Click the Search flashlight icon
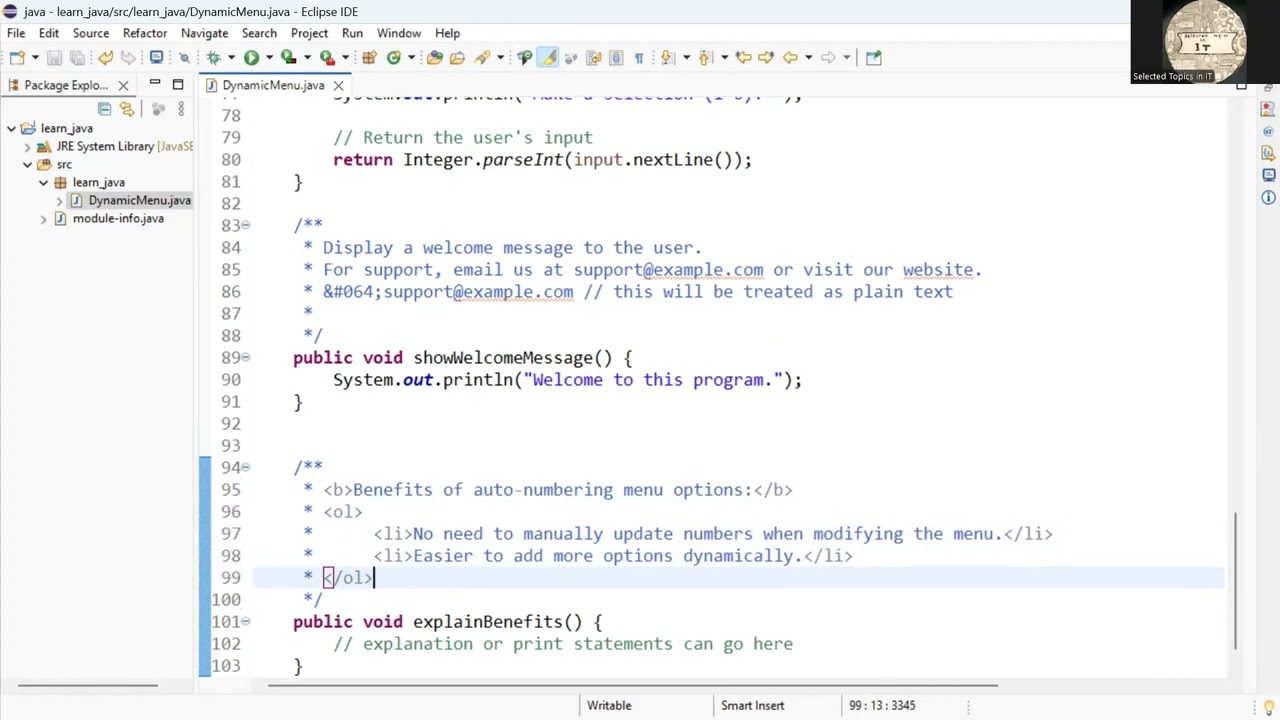 point(482,57)
